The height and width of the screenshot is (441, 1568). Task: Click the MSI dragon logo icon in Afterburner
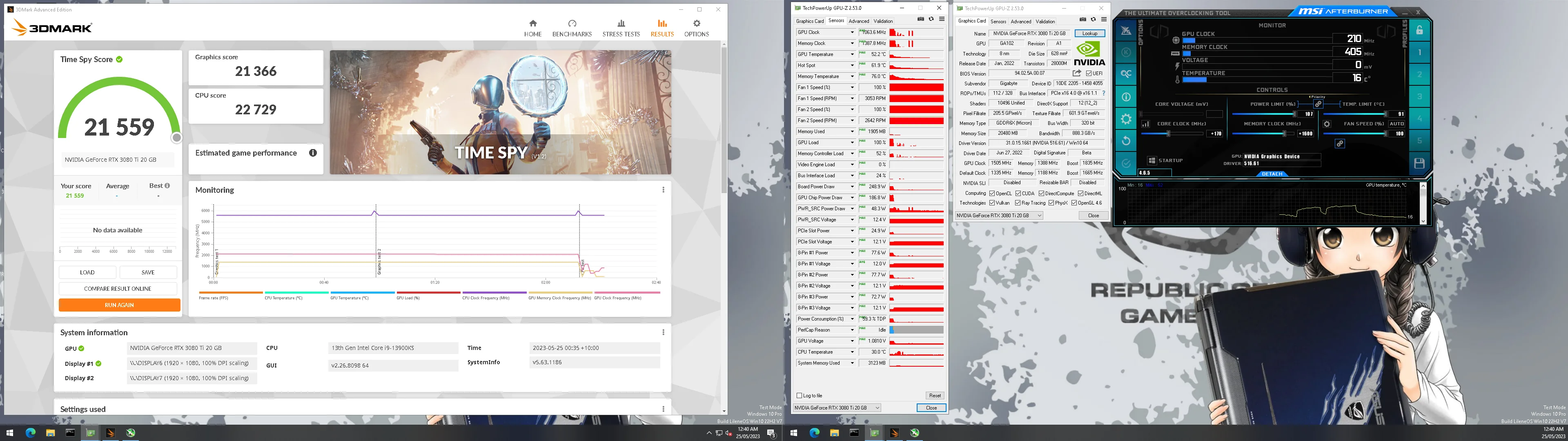click(1126, 31)
